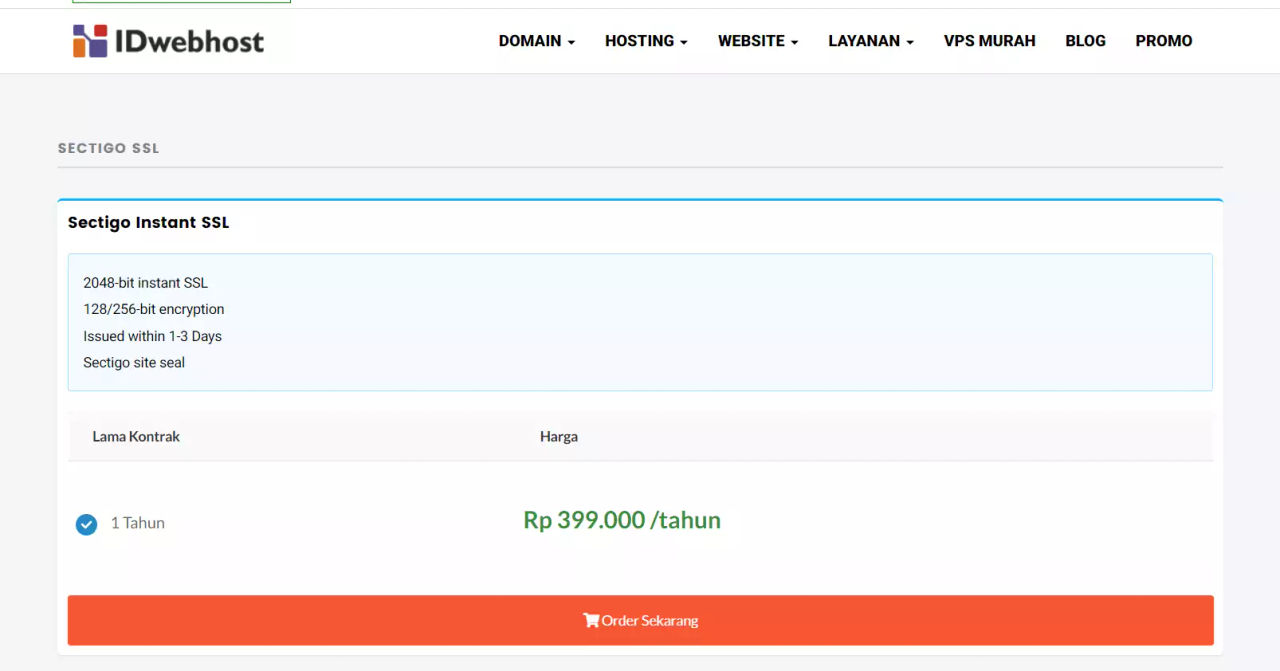Click the IDwebhost logo
This screenshot has width=1280, height=671.
(168, 41)
